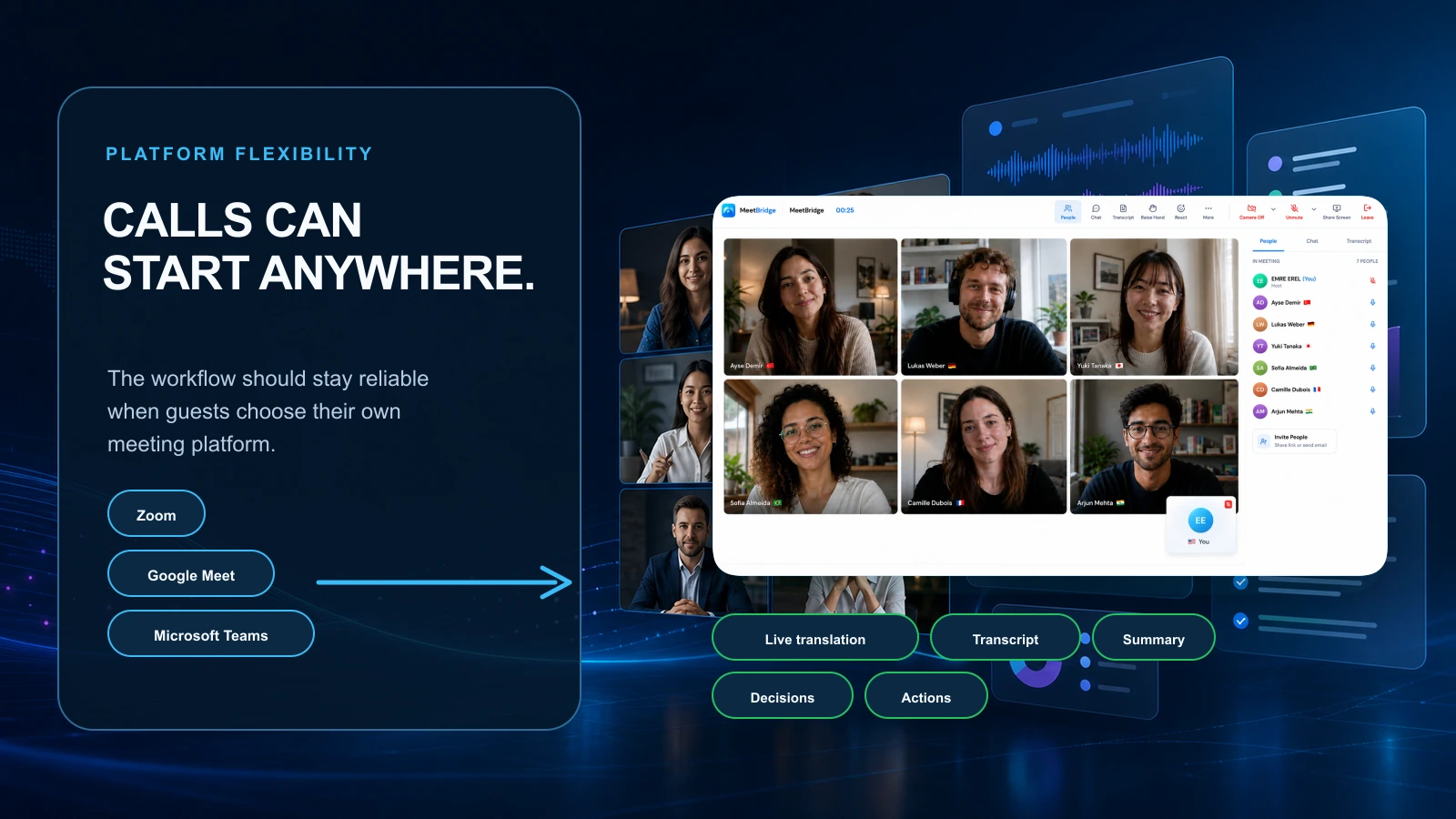Open Chat from the meeting toolbar

click(x=1096, y=211)
